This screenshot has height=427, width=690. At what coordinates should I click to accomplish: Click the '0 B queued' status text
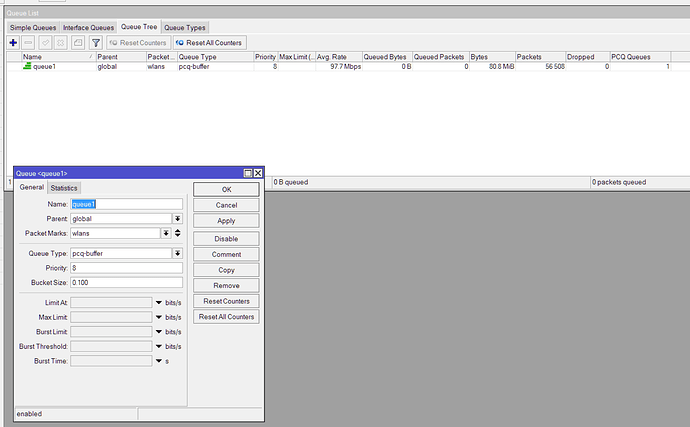(291, 182)
